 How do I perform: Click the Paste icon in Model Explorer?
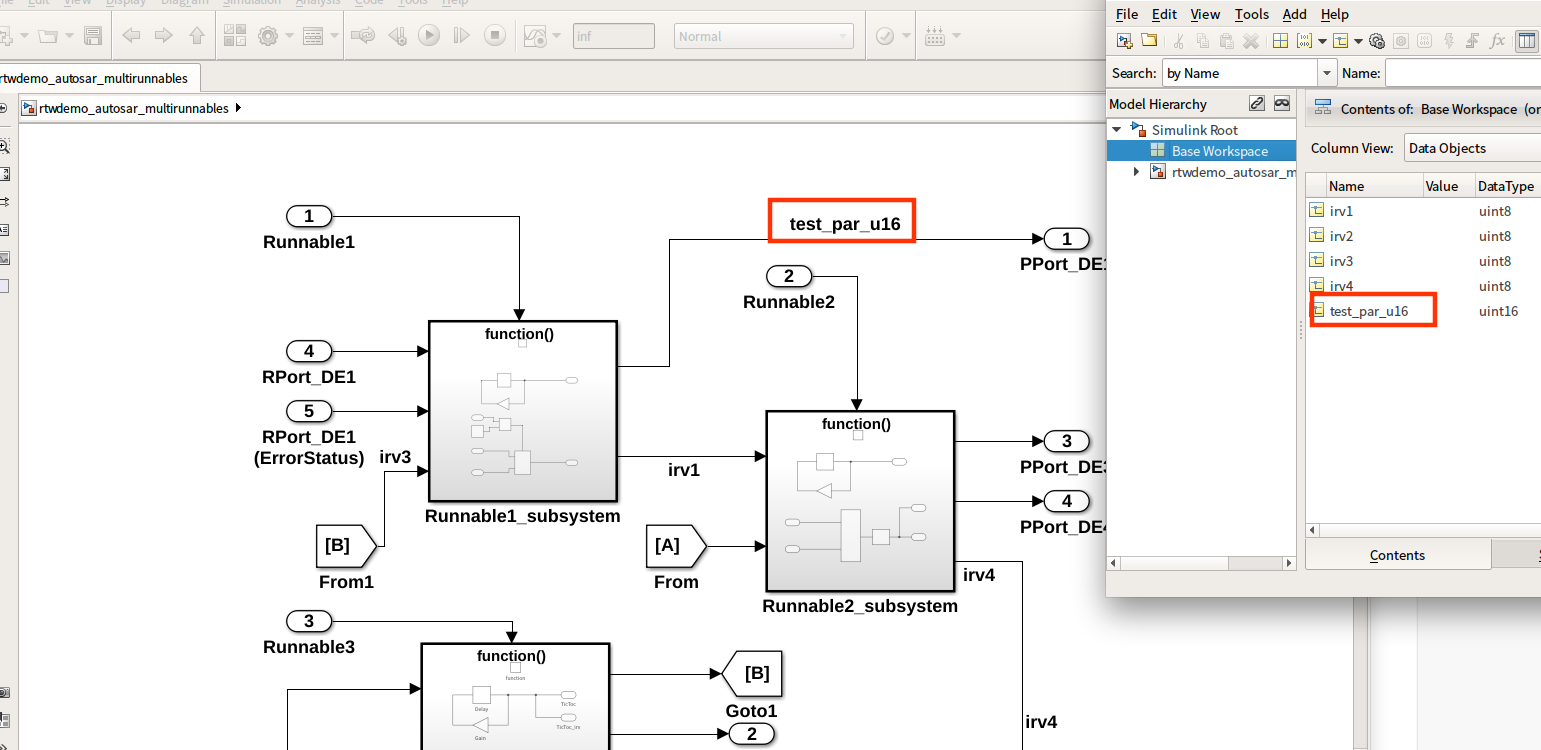[1226, 41]
